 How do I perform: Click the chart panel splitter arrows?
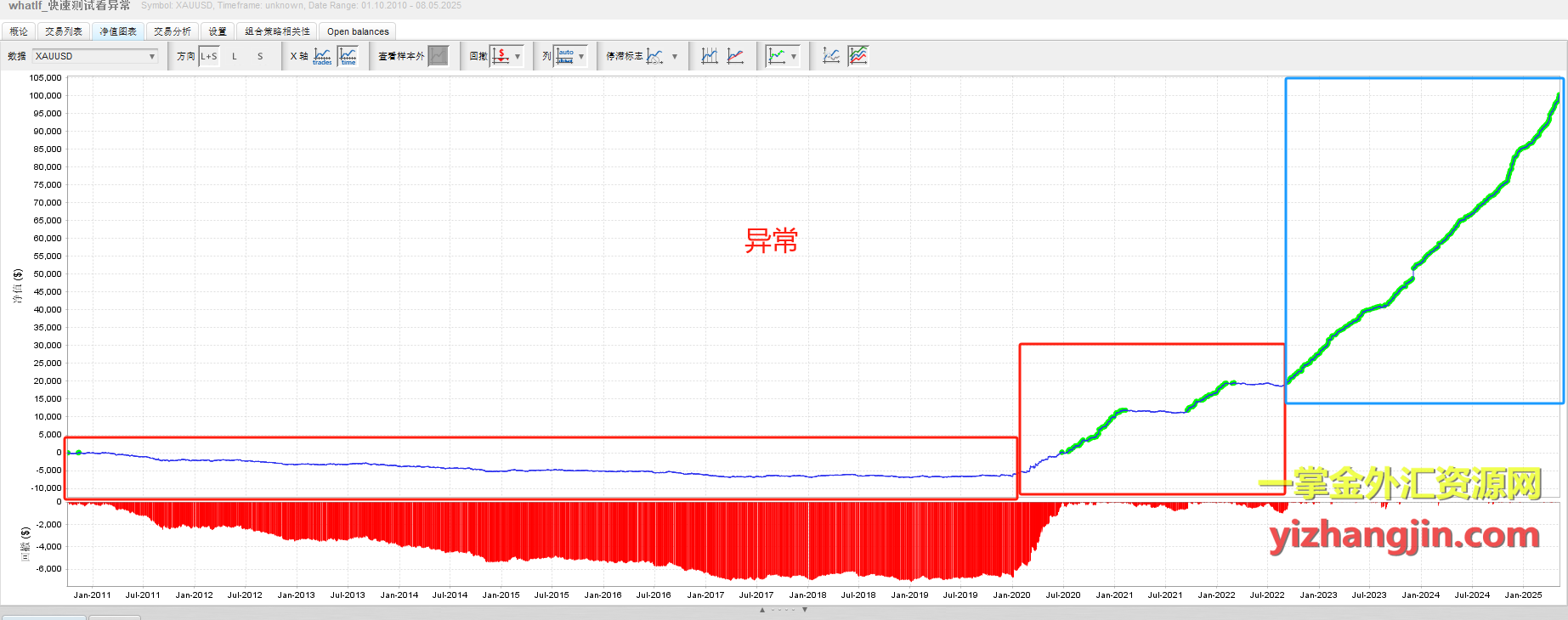784,610
